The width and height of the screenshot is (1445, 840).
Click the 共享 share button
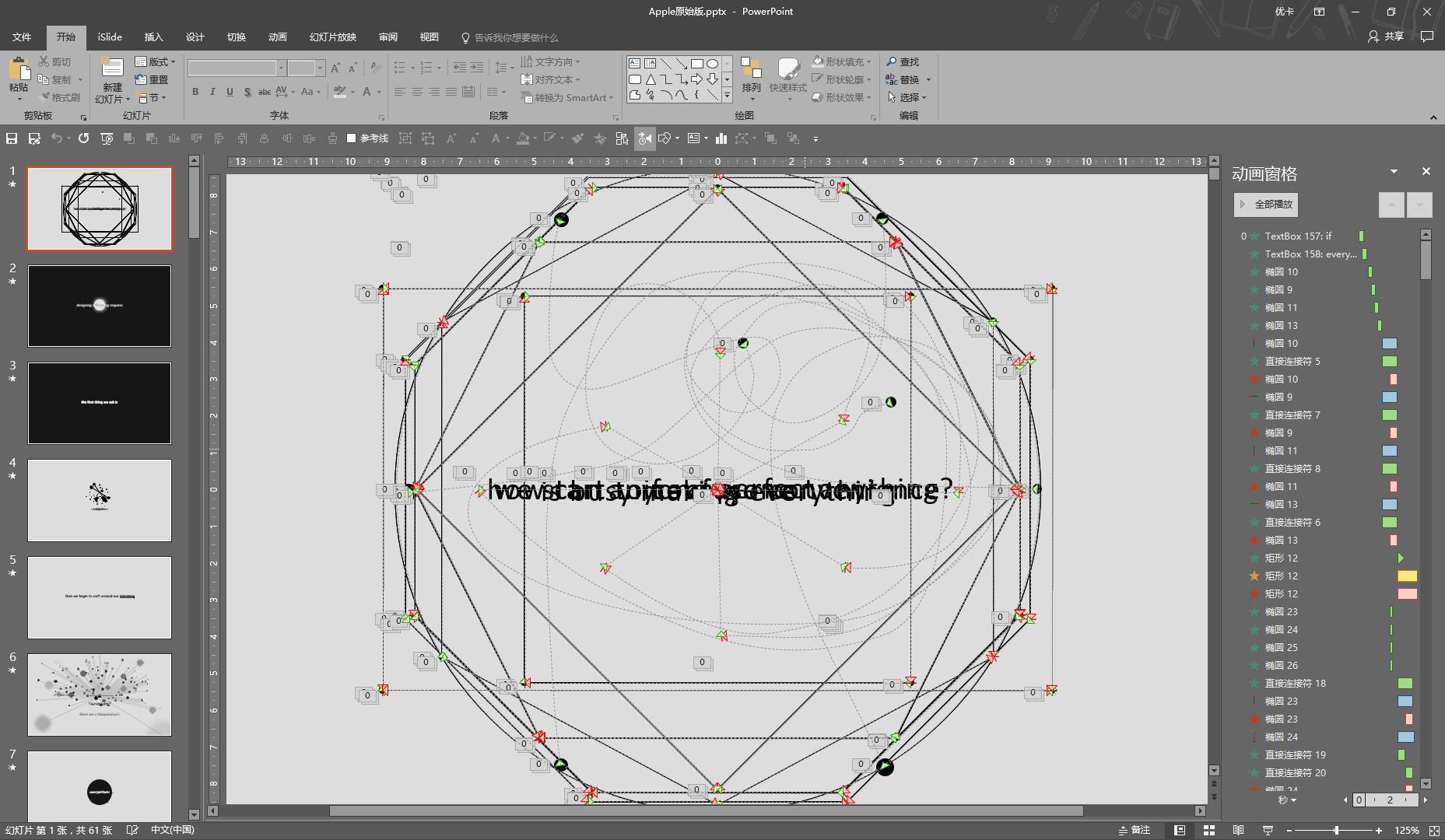(x=1386, y=37)
